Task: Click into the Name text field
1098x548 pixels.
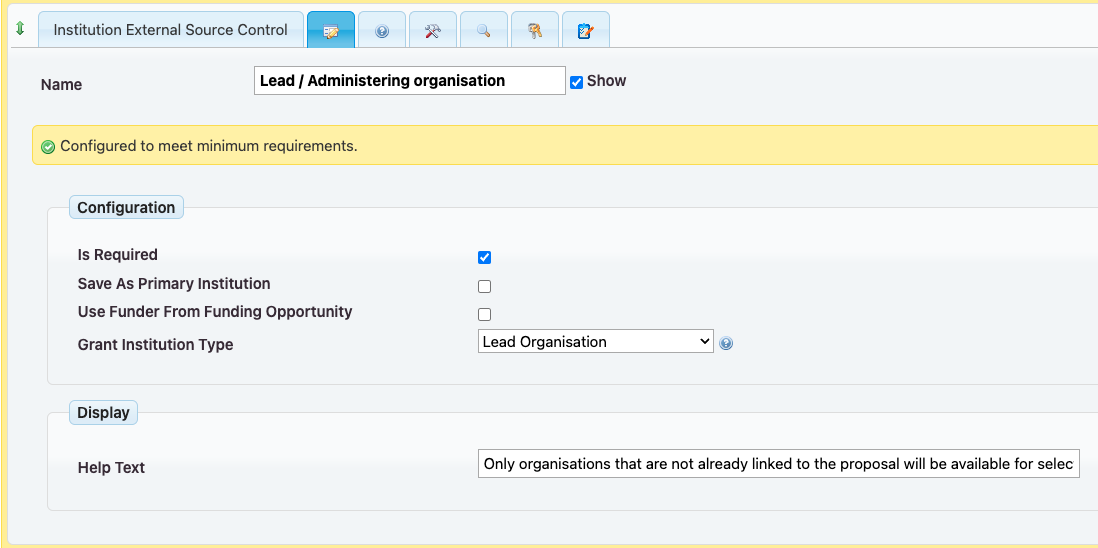Action: 409,81
